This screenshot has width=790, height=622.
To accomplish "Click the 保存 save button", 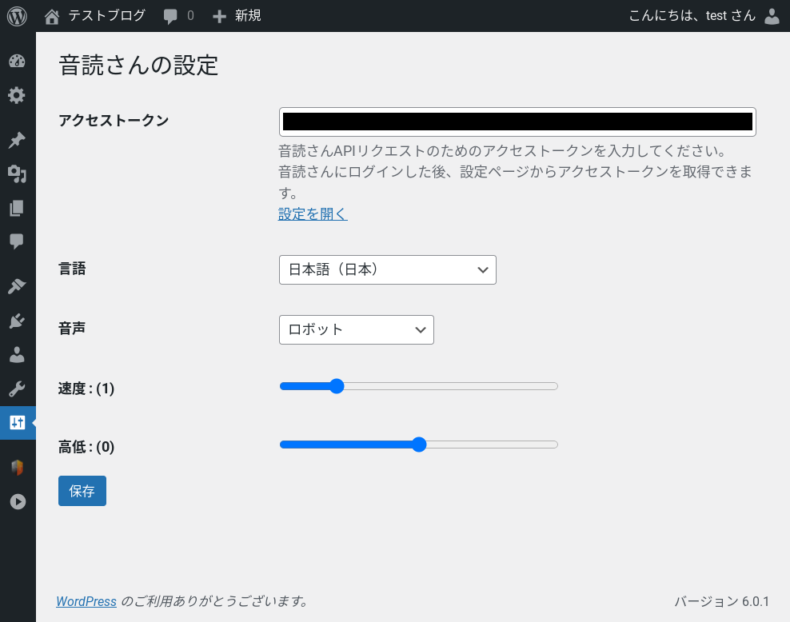I will coord(82,491).
